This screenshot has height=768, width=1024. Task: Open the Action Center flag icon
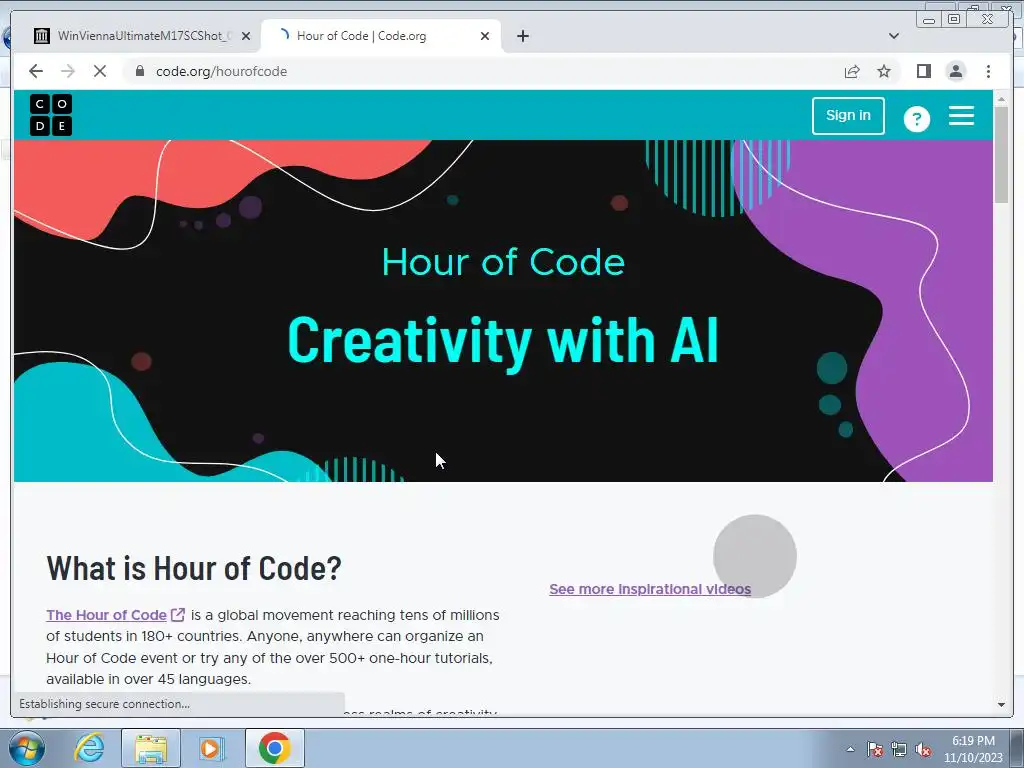coord(874,750)
